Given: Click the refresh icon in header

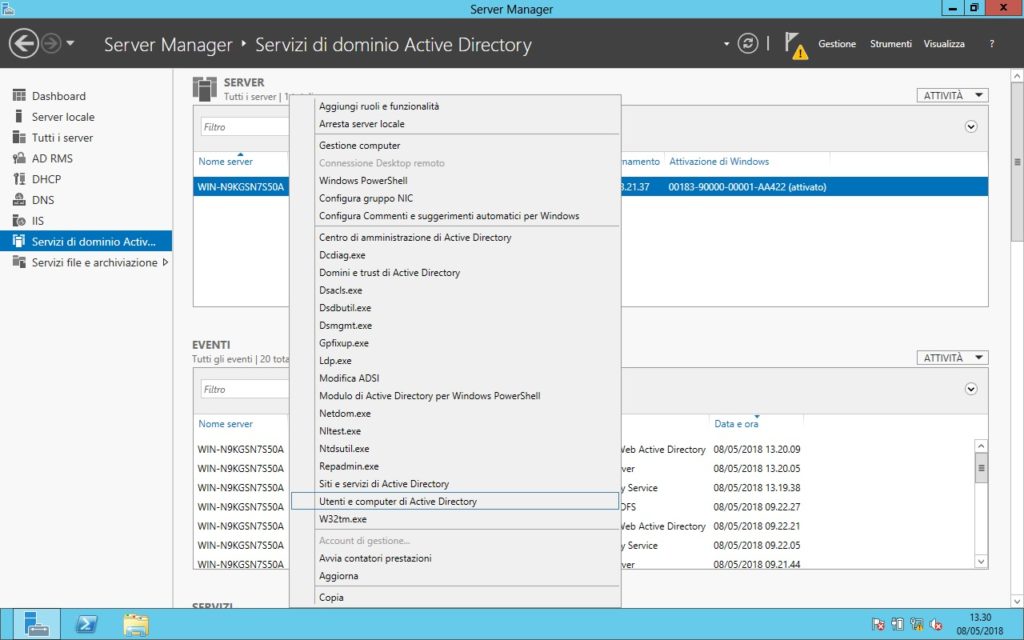Looking at the screenshot, I should tap(747, 44).
